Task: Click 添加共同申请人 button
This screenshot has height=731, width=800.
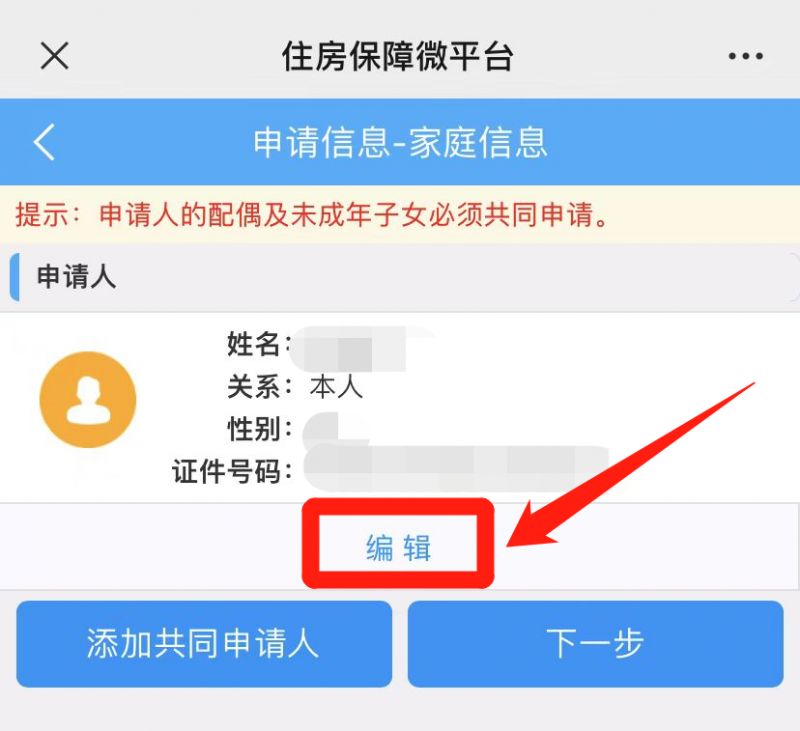Action: (x=204, y=644)
